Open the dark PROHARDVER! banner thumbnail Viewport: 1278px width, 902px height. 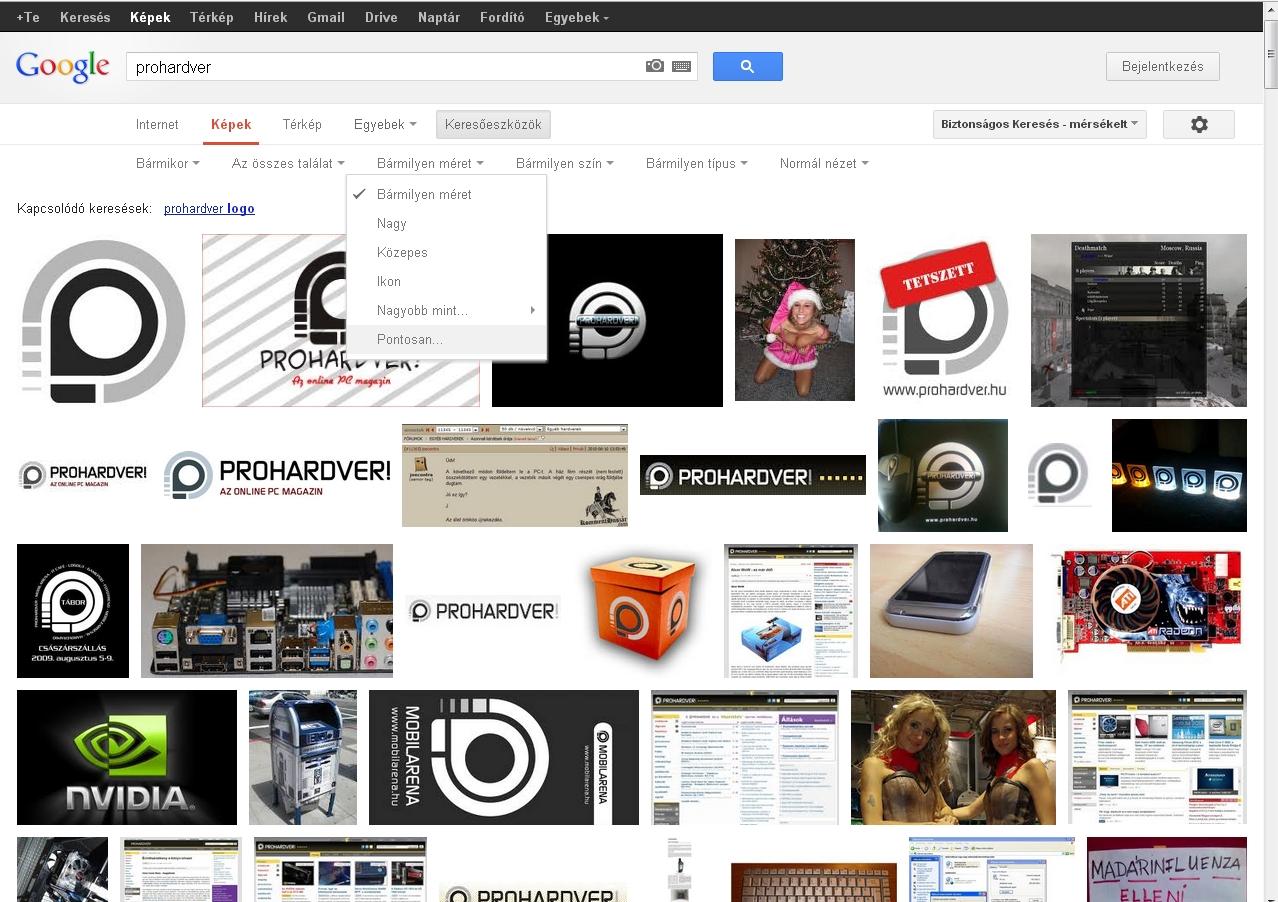pyautogui.click(x=753, y=475)
